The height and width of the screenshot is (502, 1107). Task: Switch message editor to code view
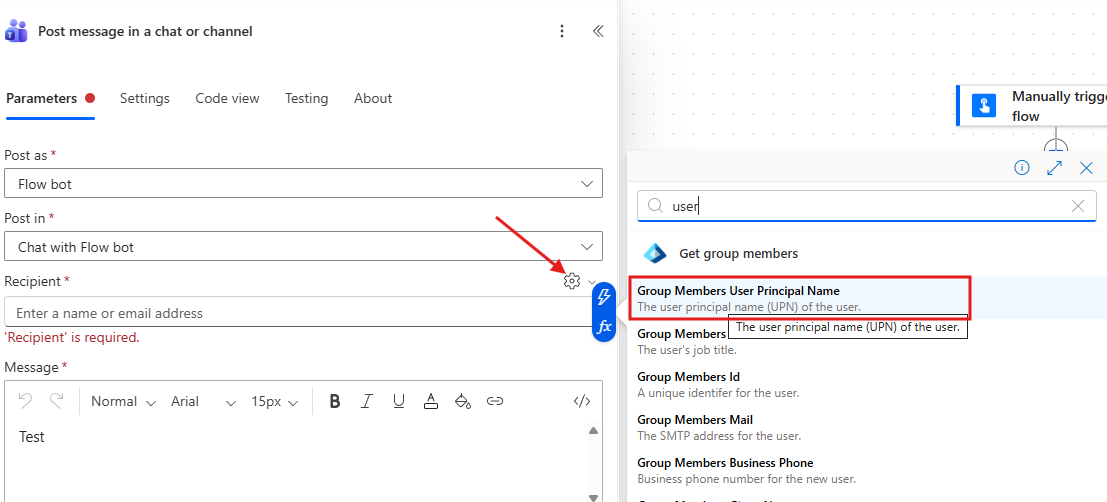(x=582, y=401)
